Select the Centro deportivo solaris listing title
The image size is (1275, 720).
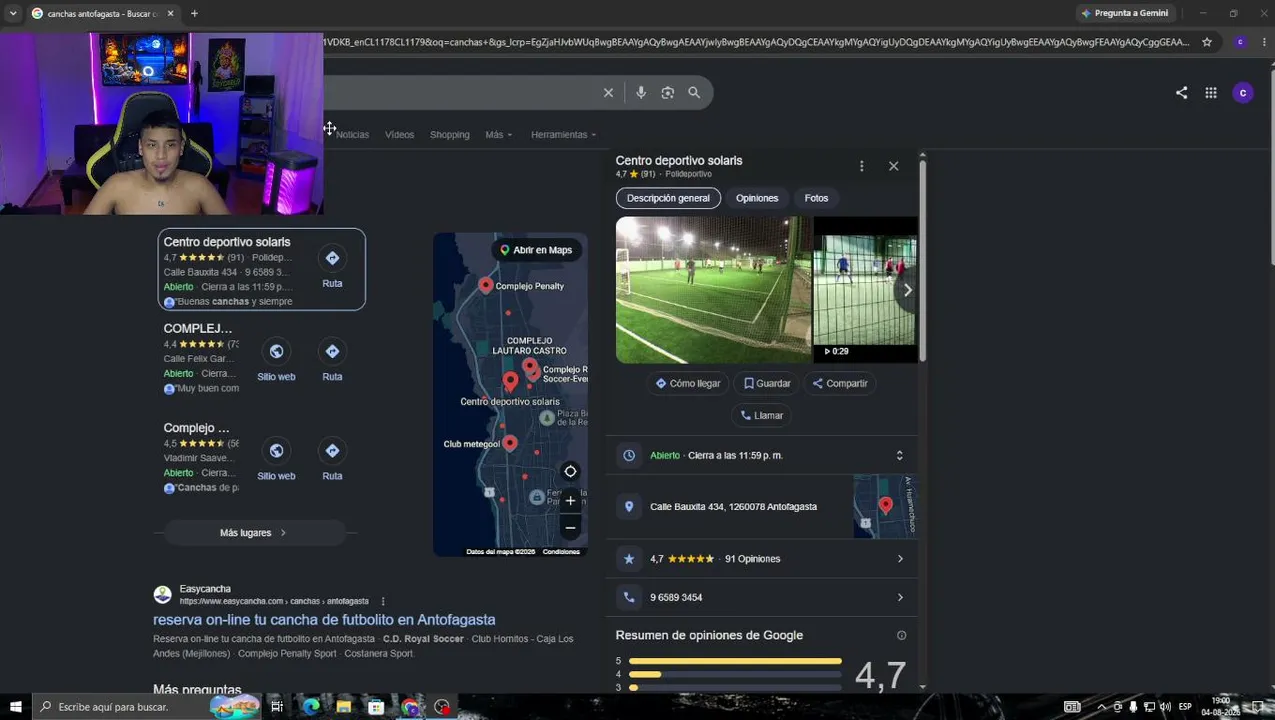(227, 242)
